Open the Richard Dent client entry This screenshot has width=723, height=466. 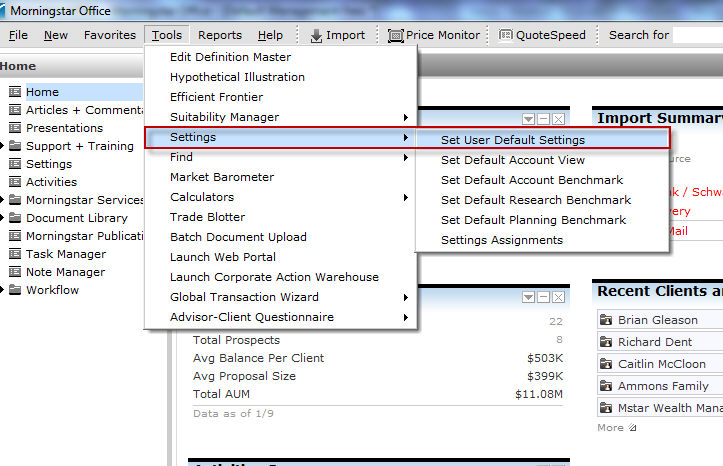657,342
